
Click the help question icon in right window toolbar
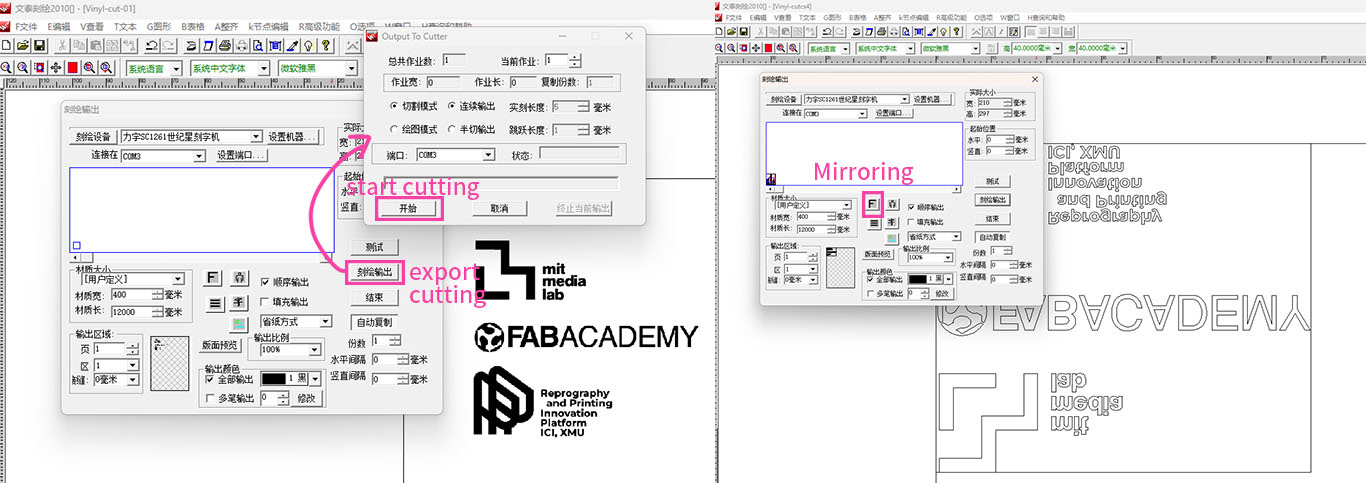pyautogui.click(x=956, y=33)
